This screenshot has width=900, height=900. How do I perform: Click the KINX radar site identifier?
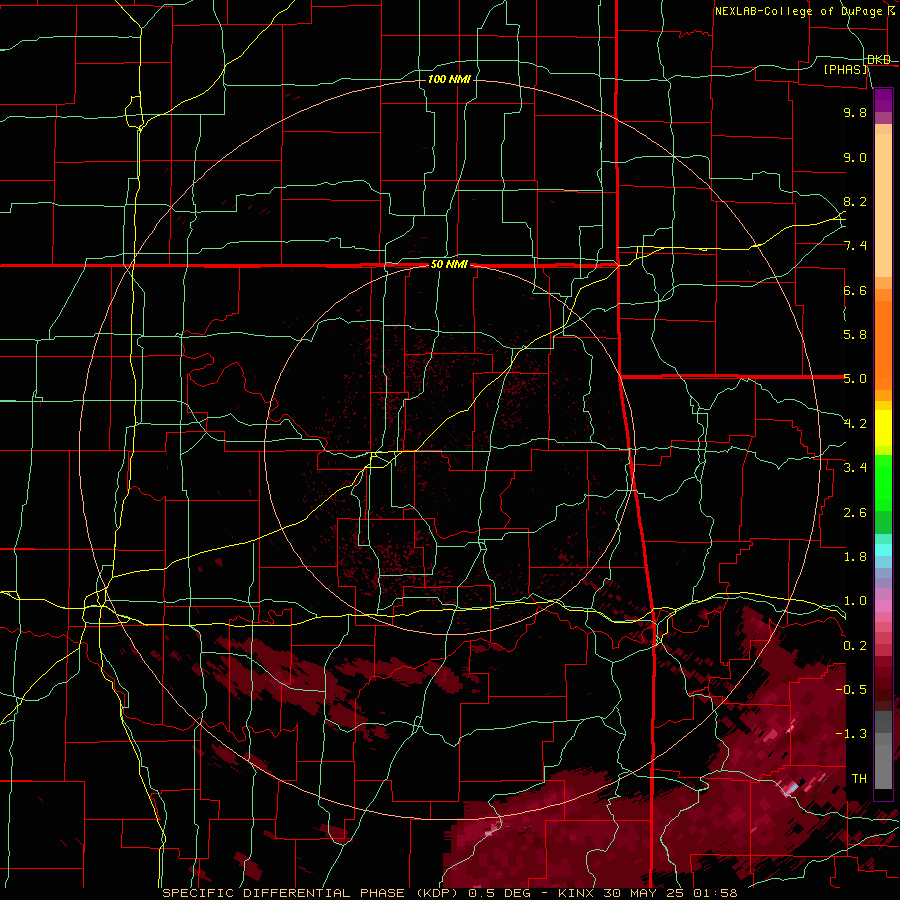click(x=576, y=893)
